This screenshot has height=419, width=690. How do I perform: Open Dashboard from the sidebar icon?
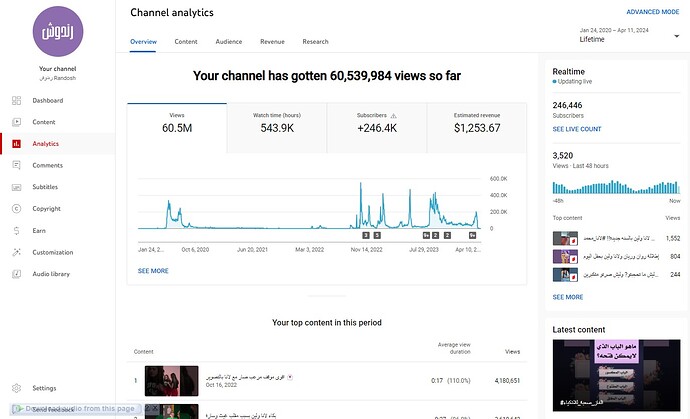tap(17, 100)
